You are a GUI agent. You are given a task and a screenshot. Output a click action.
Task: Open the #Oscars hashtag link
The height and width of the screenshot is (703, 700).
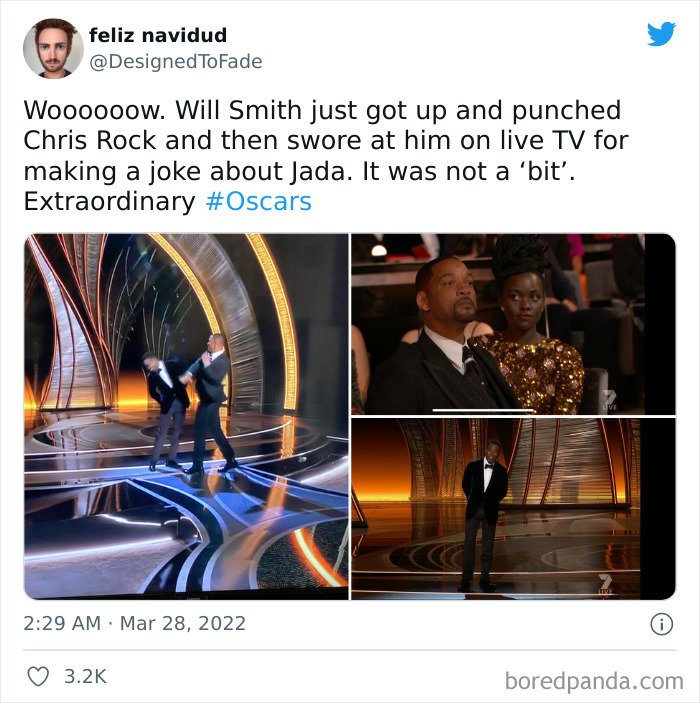(x=258, y=201)
